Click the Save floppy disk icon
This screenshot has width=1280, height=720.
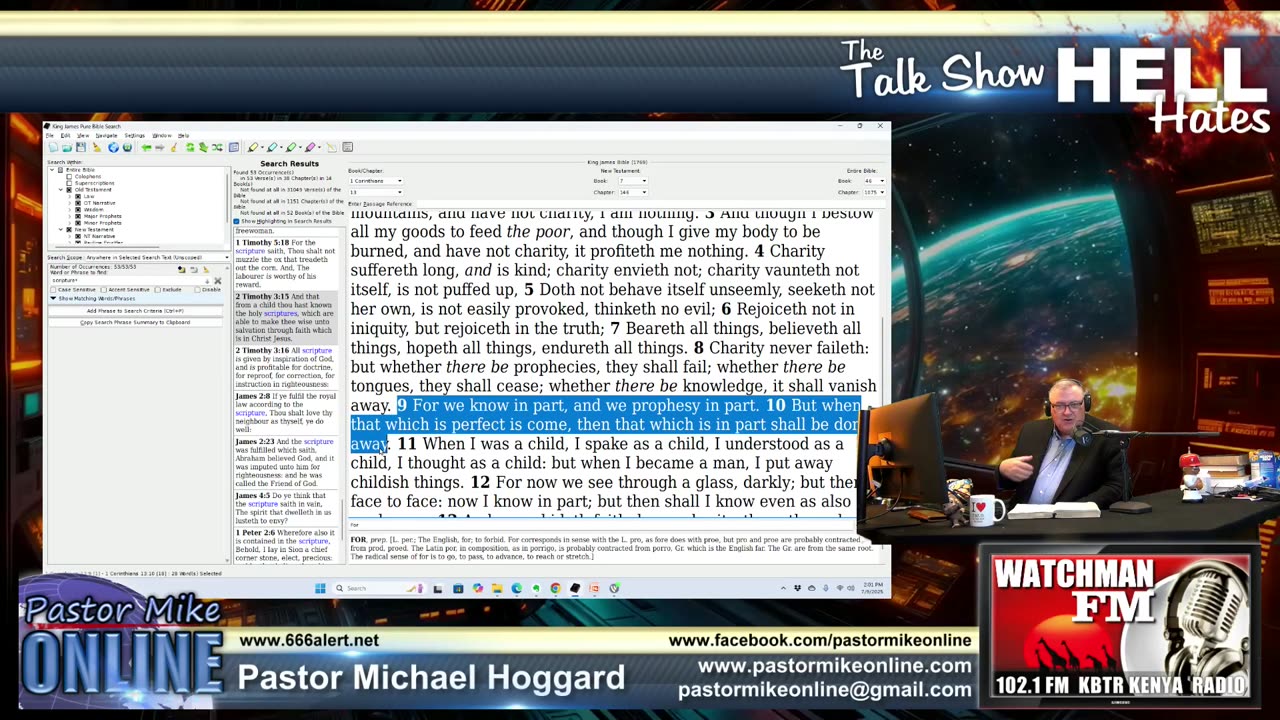pyautogui.click(x=81, y=147)
